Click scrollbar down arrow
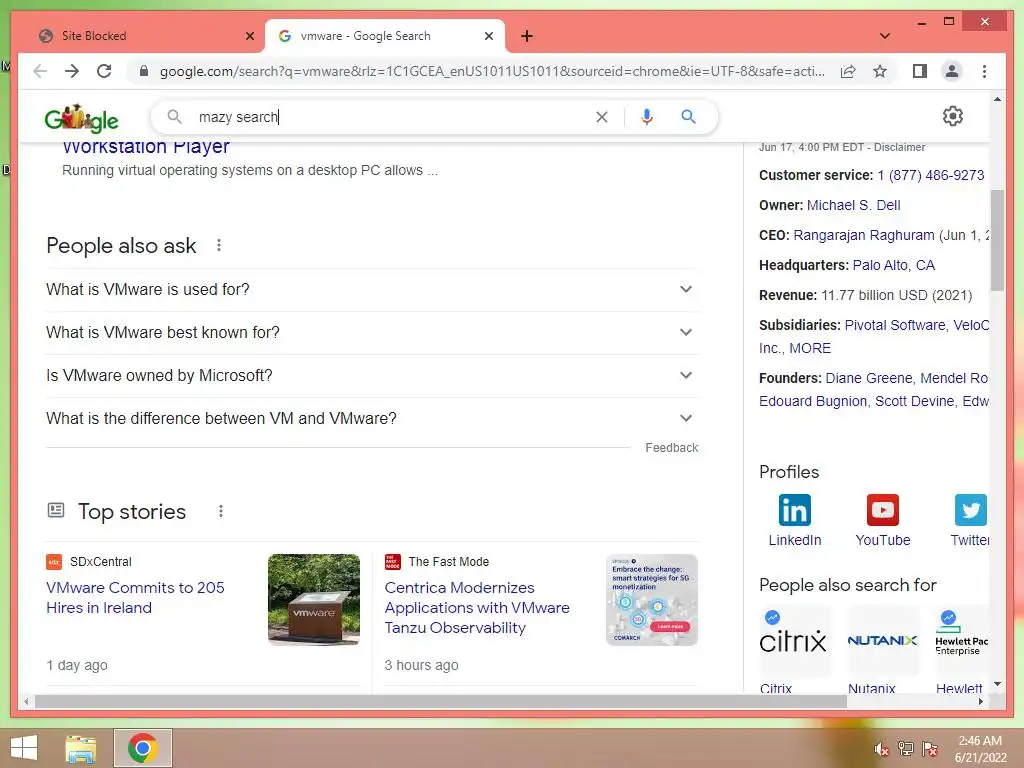 [x=997, y=684]
